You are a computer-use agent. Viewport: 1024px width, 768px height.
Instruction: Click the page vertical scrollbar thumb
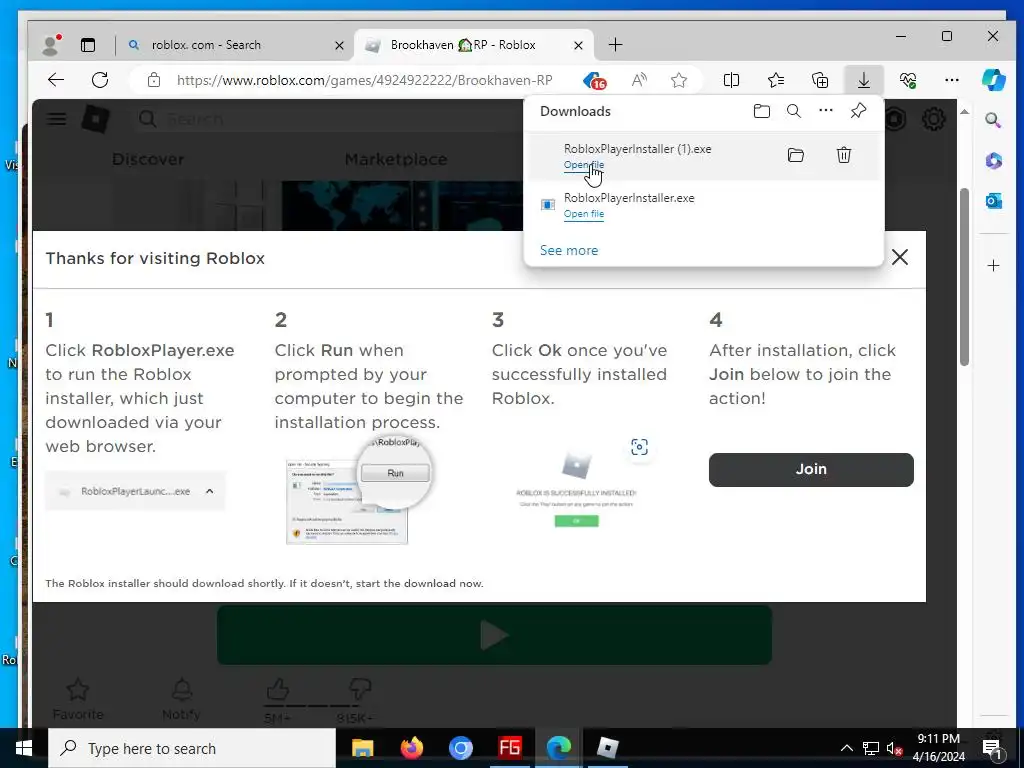click(x=965, y=278)
